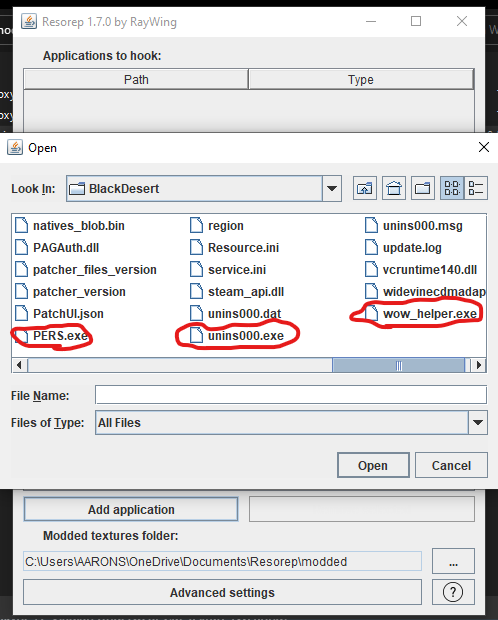Select the steam_api.dll file
This screenshot has height=620, width=498.
(x=237, y=292)
